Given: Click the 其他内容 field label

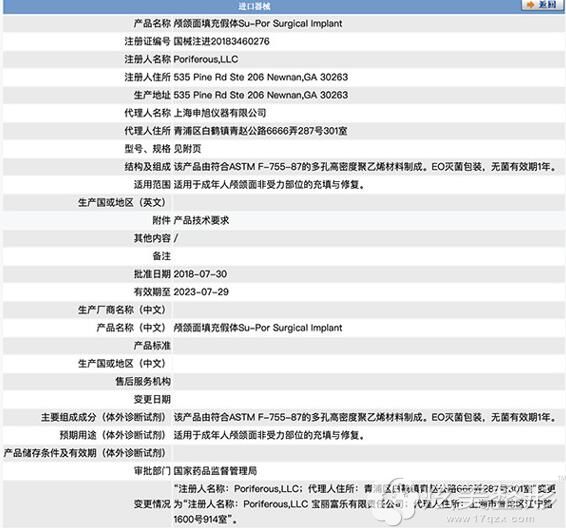Looking at the screenshot, I should (152, 238).
